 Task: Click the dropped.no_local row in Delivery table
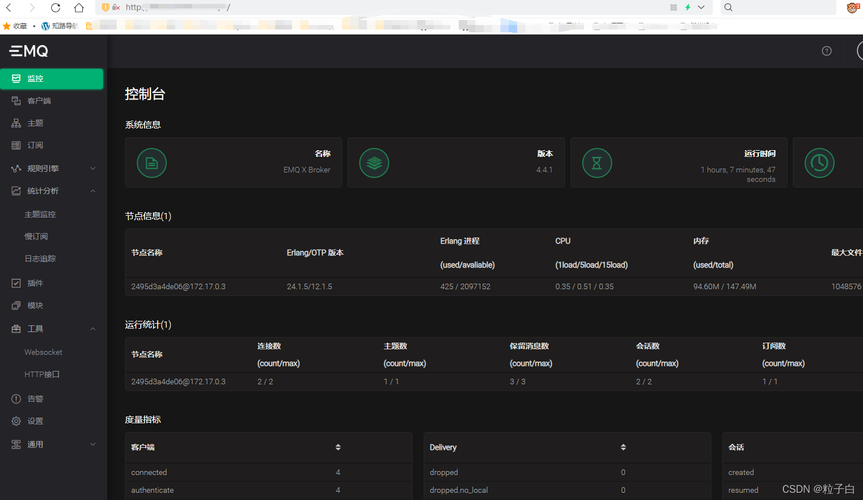click(x=567, y=490)
